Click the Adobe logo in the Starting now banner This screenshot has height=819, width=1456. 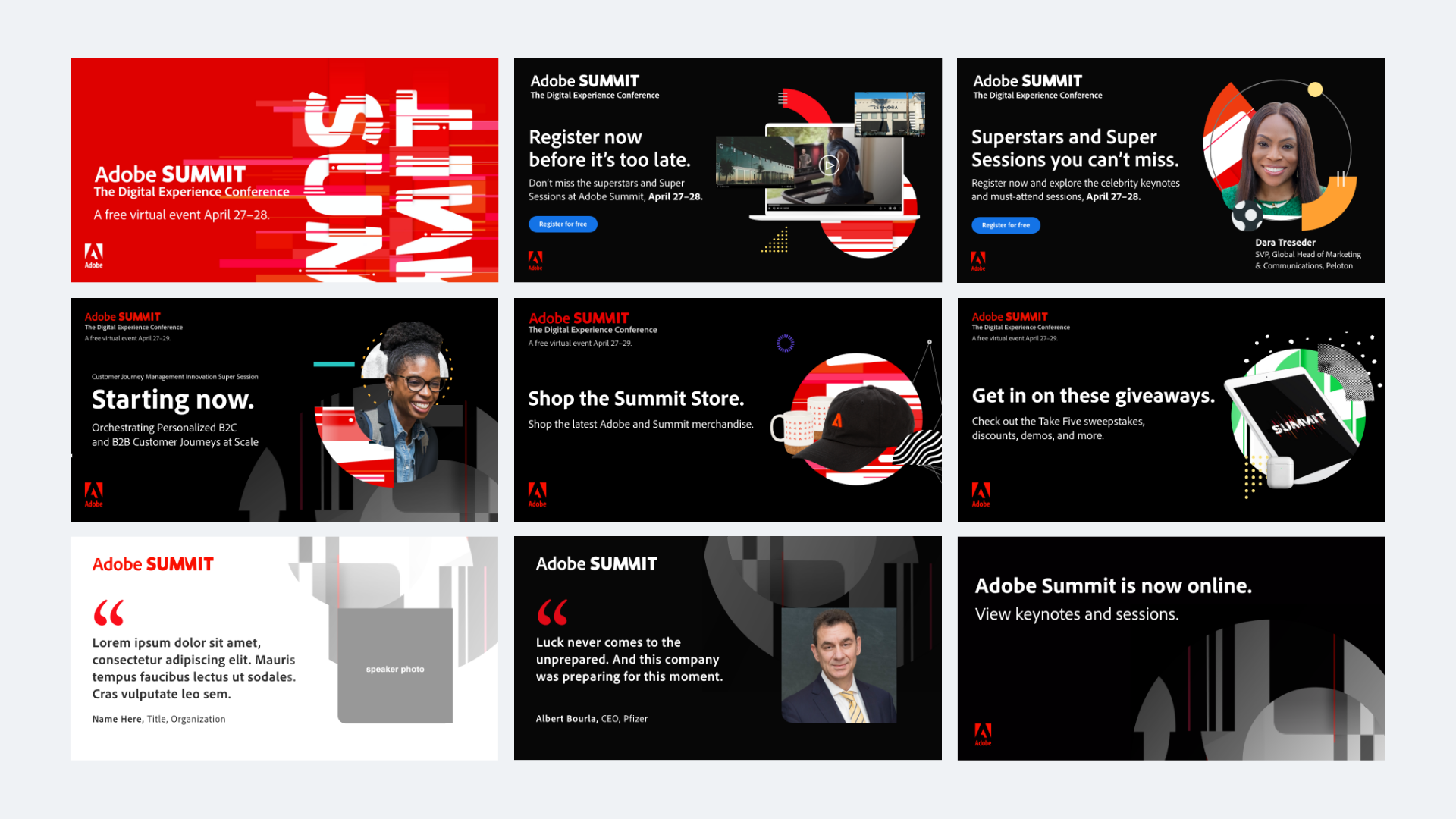tap(93, 494)
